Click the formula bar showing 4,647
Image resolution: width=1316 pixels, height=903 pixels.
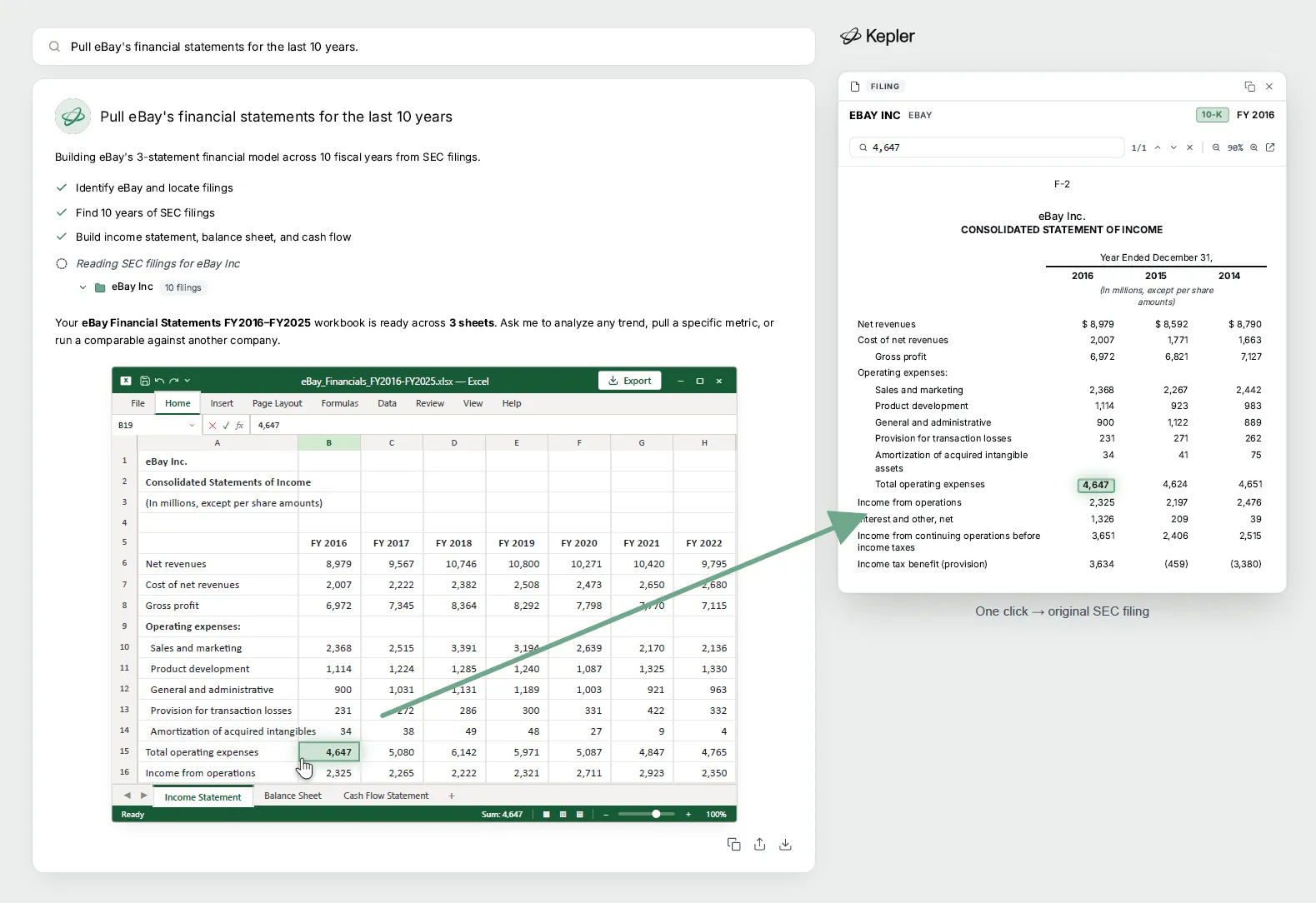click(x=492, y=425)
